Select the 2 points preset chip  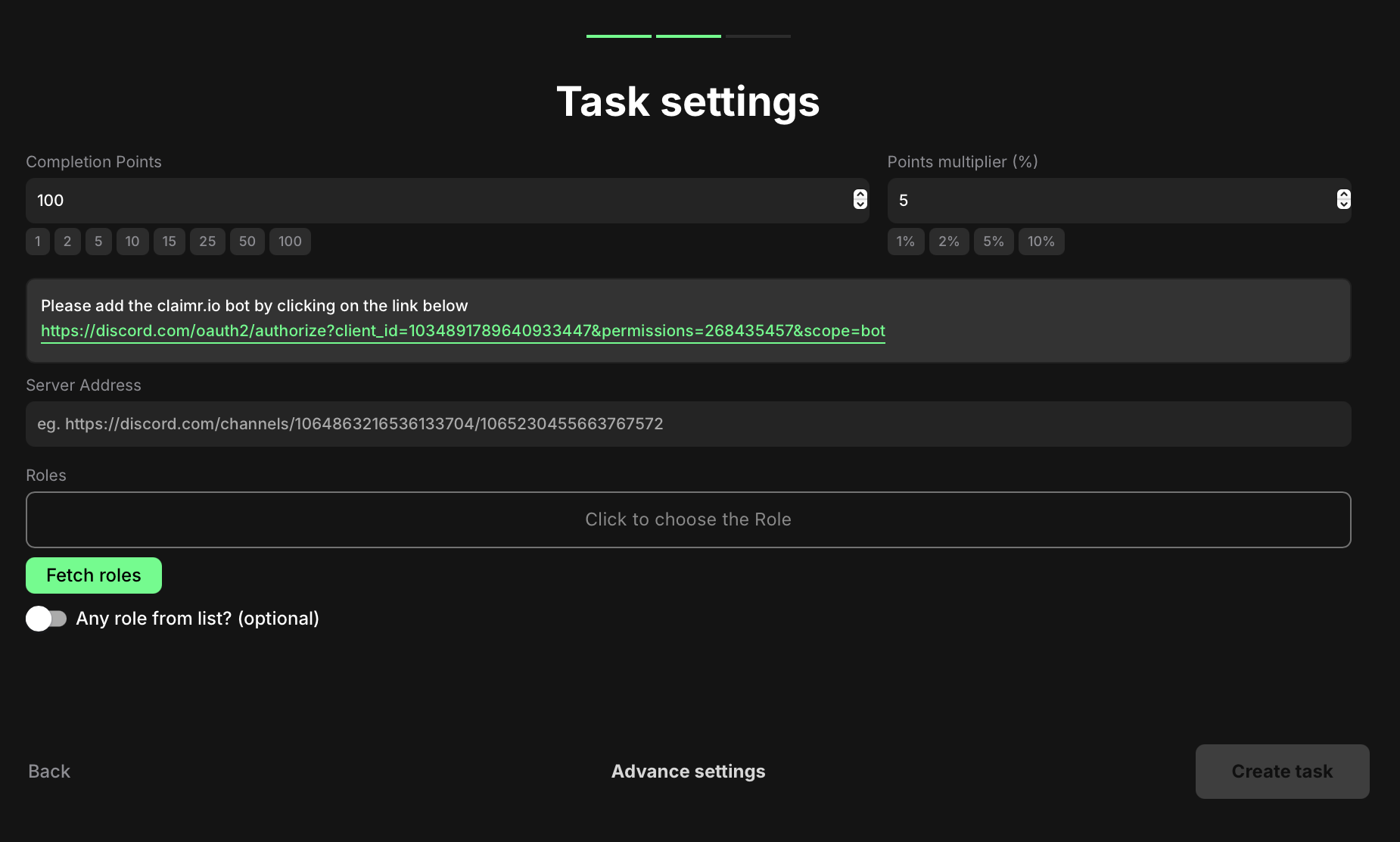(67, 242)
